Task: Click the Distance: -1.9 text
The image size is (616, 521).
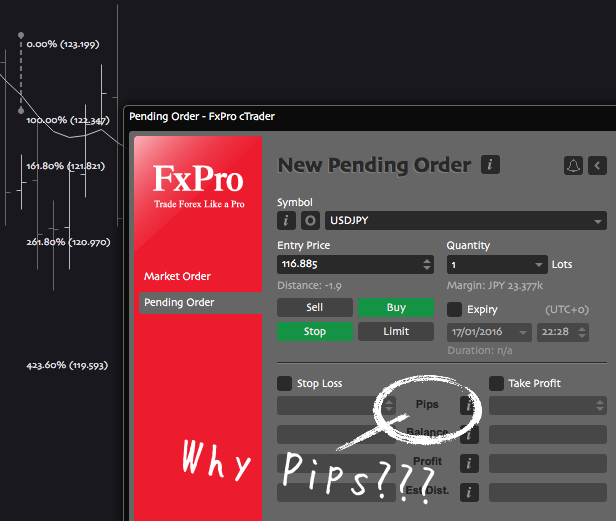Action: point(309,285)
